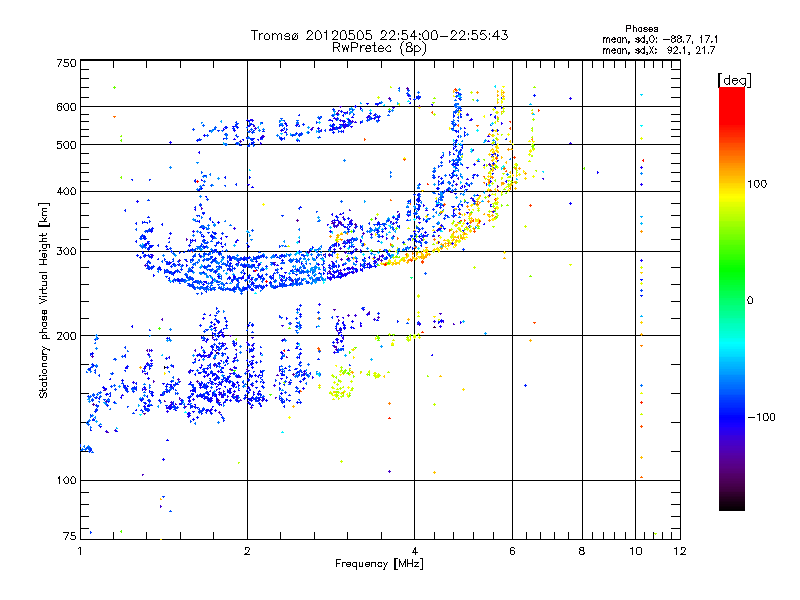Click the x-axis label '8'
This screenshot has height=600, width=800.
[x=582, y=551]
